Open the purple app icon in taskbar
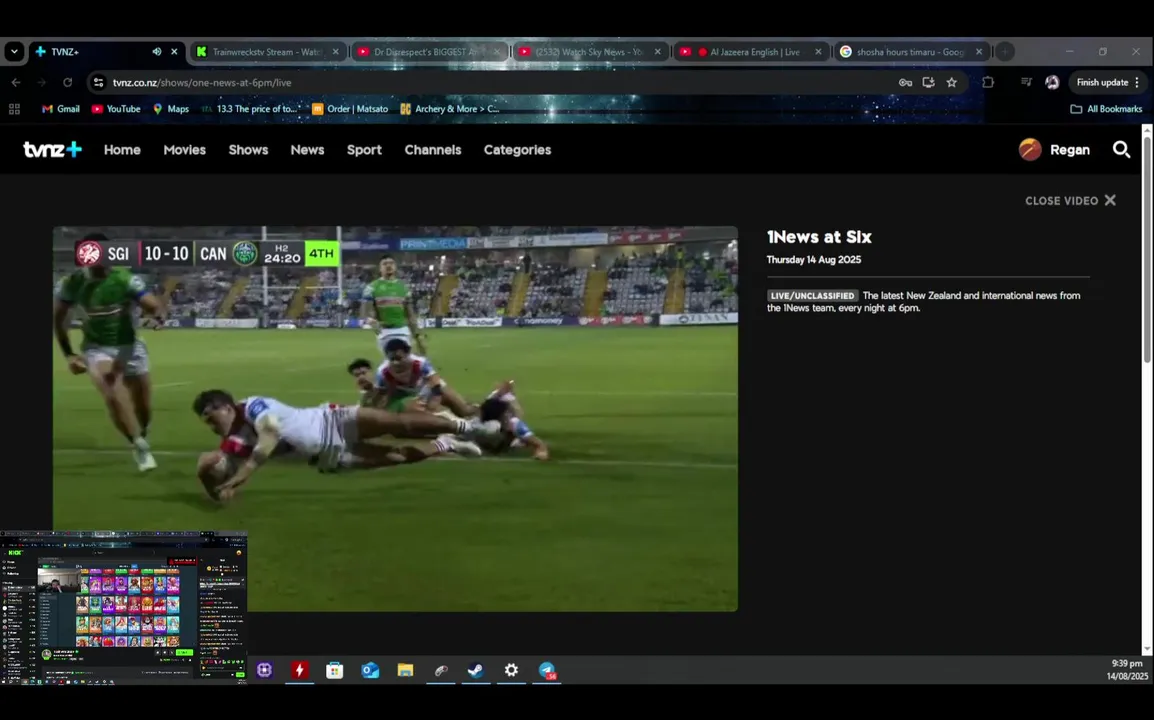This screenshot has width=1154, height=720. point(264,670)
